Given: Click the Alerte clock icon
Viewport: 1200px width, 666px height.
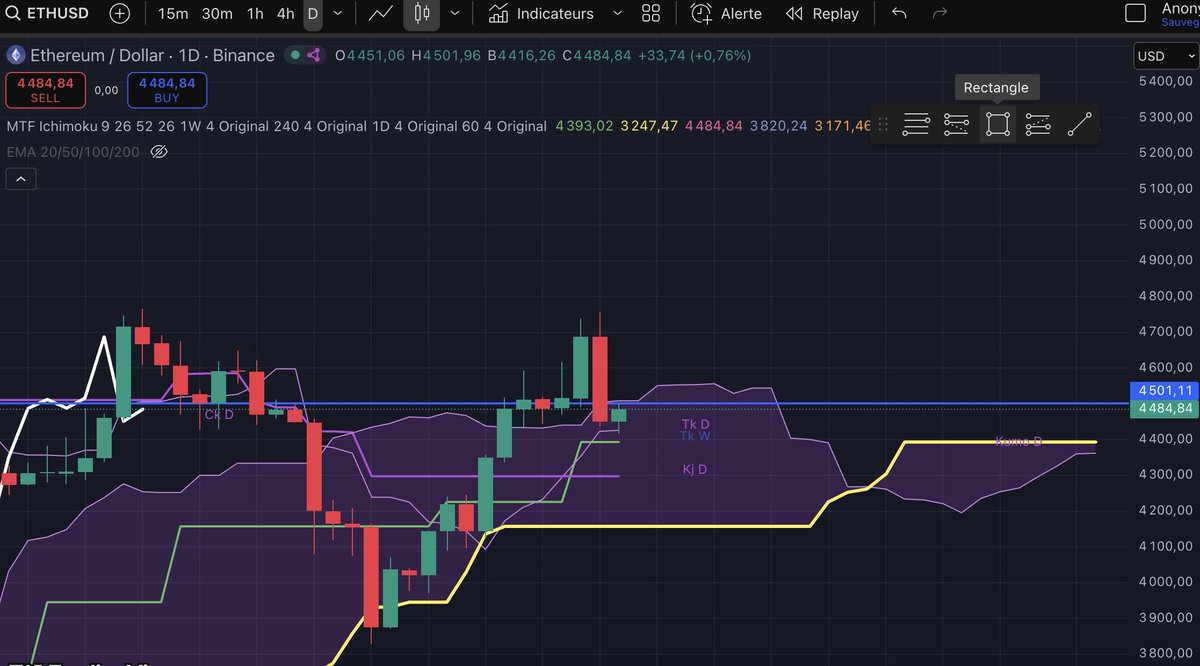Looking at the screenshot, I should (x=703, y=13).
